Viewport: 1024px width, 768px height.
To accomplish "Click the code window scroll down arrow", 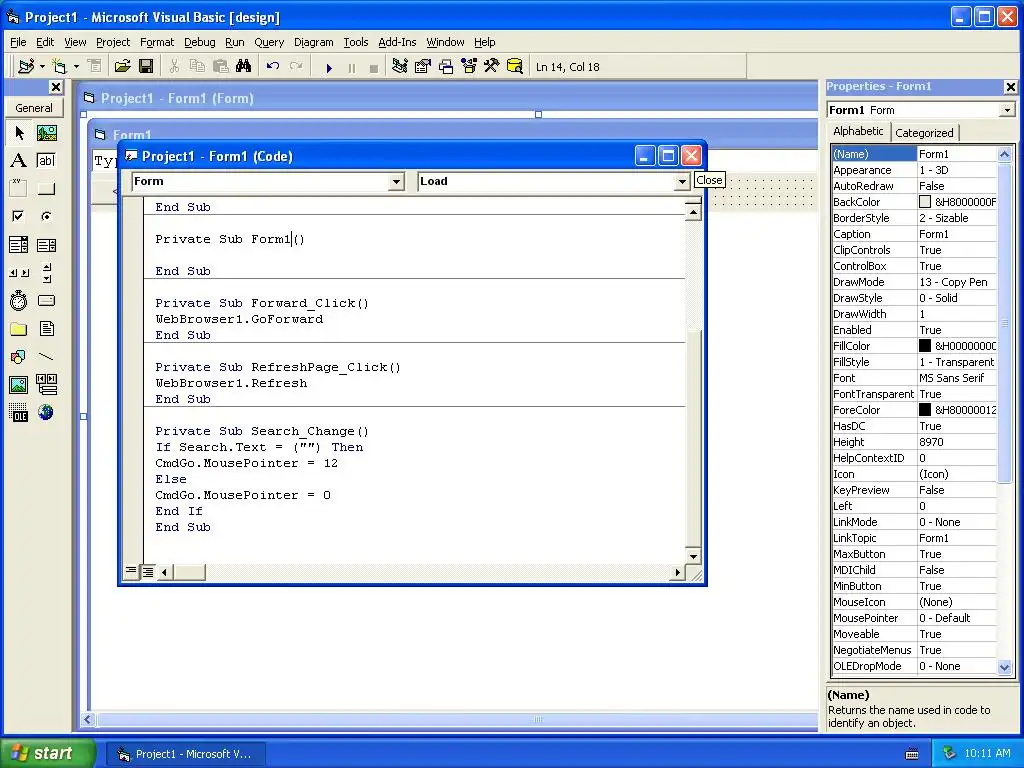I will click(693, 556).
